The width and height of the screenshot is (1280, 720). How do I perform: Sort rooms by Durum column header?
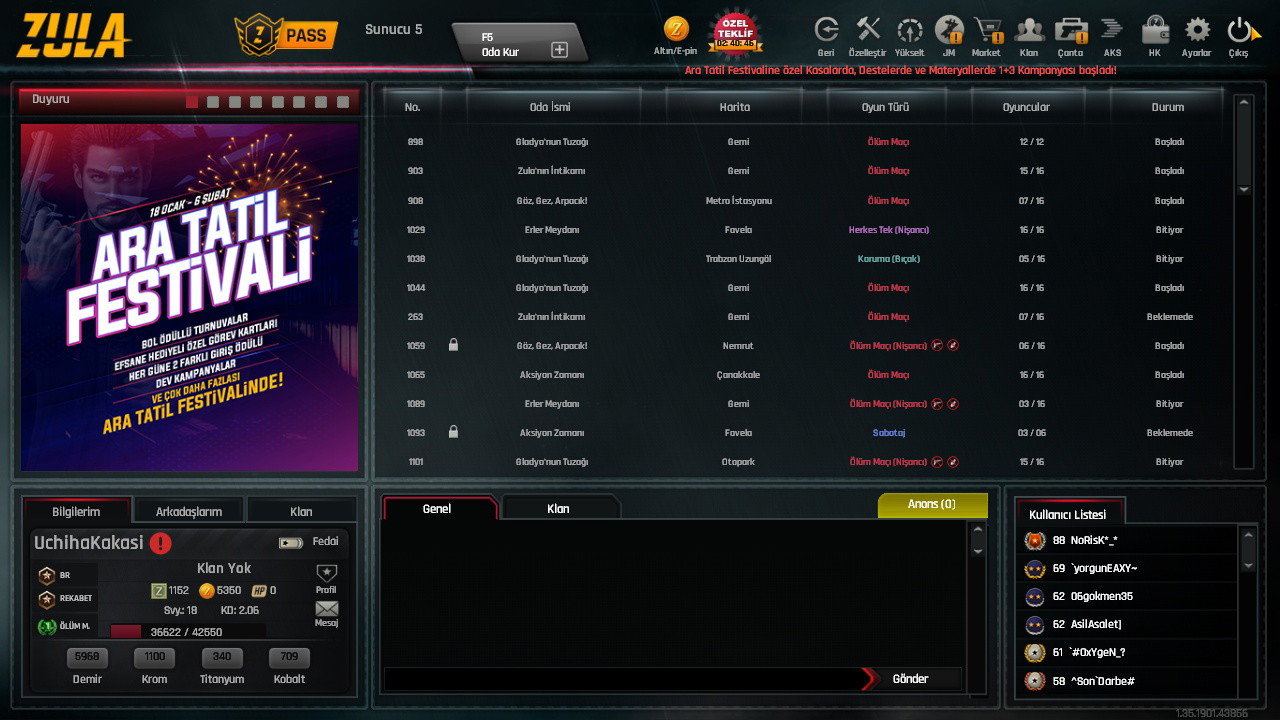tap(1167, 107)
